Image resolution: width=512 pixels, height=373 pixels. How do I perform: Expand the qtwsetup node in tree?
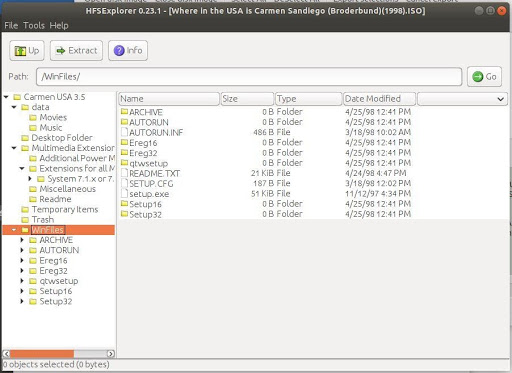22,281
